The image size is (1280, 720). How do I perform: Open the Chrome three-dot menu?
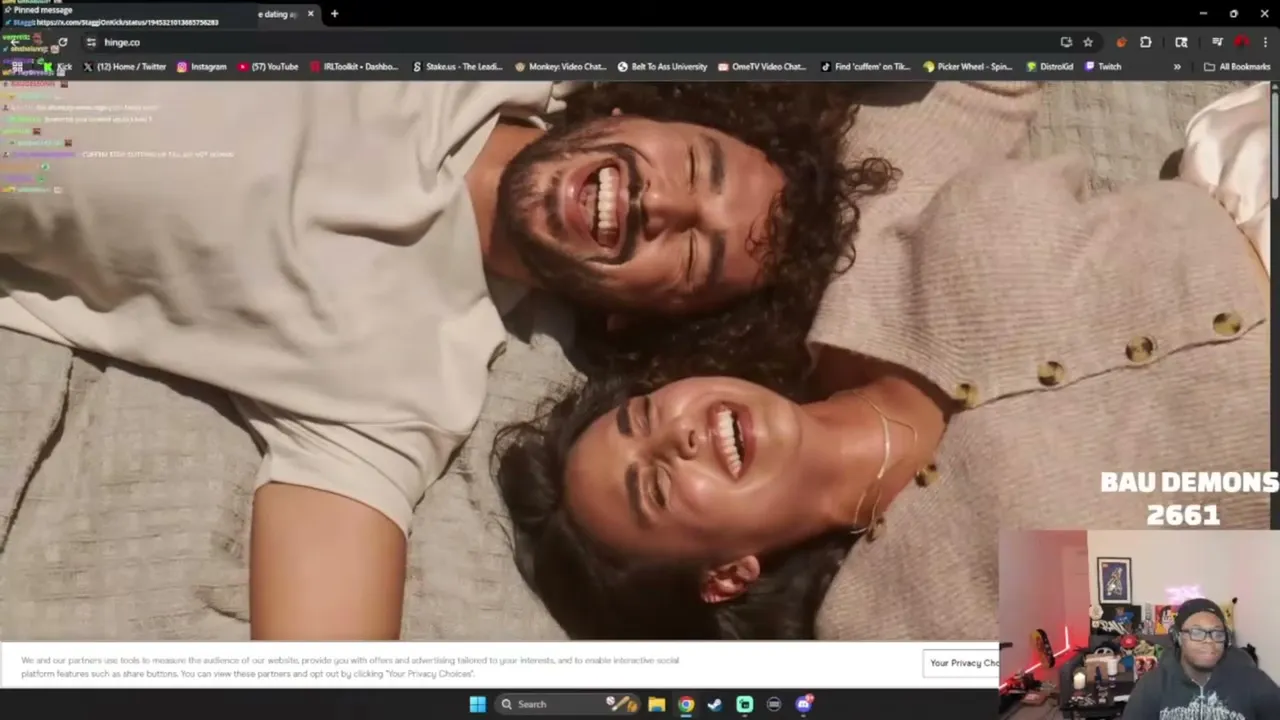1265,42
